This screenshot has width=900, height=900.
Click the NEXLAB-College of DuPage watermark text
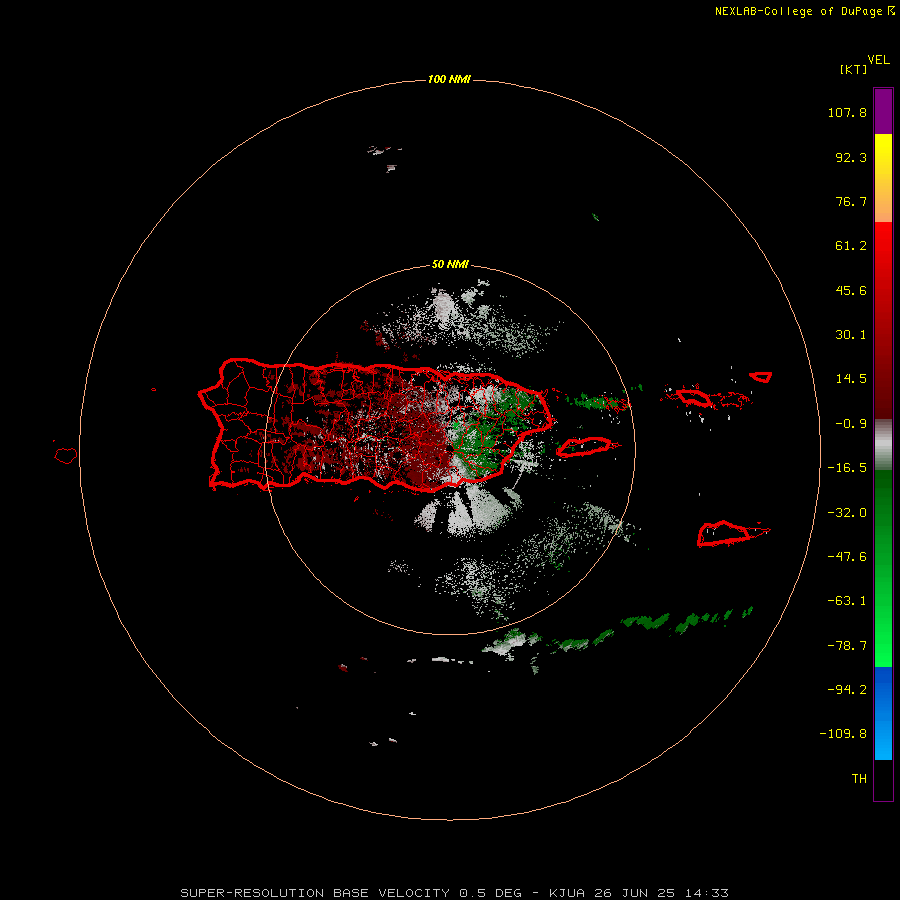click(804, 11)
